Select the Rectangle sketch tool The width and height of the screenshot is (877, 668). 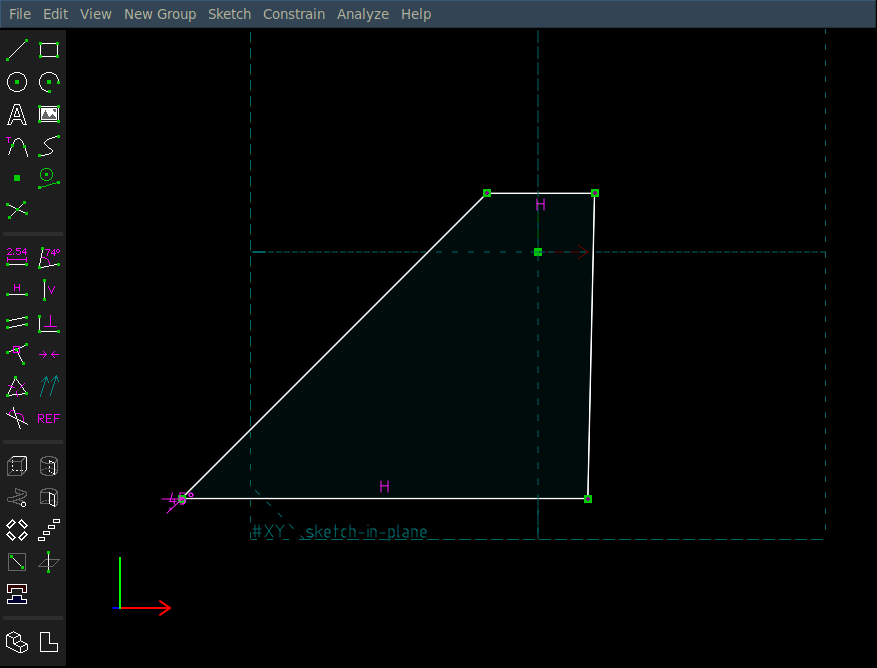click(x=49, y=50)
